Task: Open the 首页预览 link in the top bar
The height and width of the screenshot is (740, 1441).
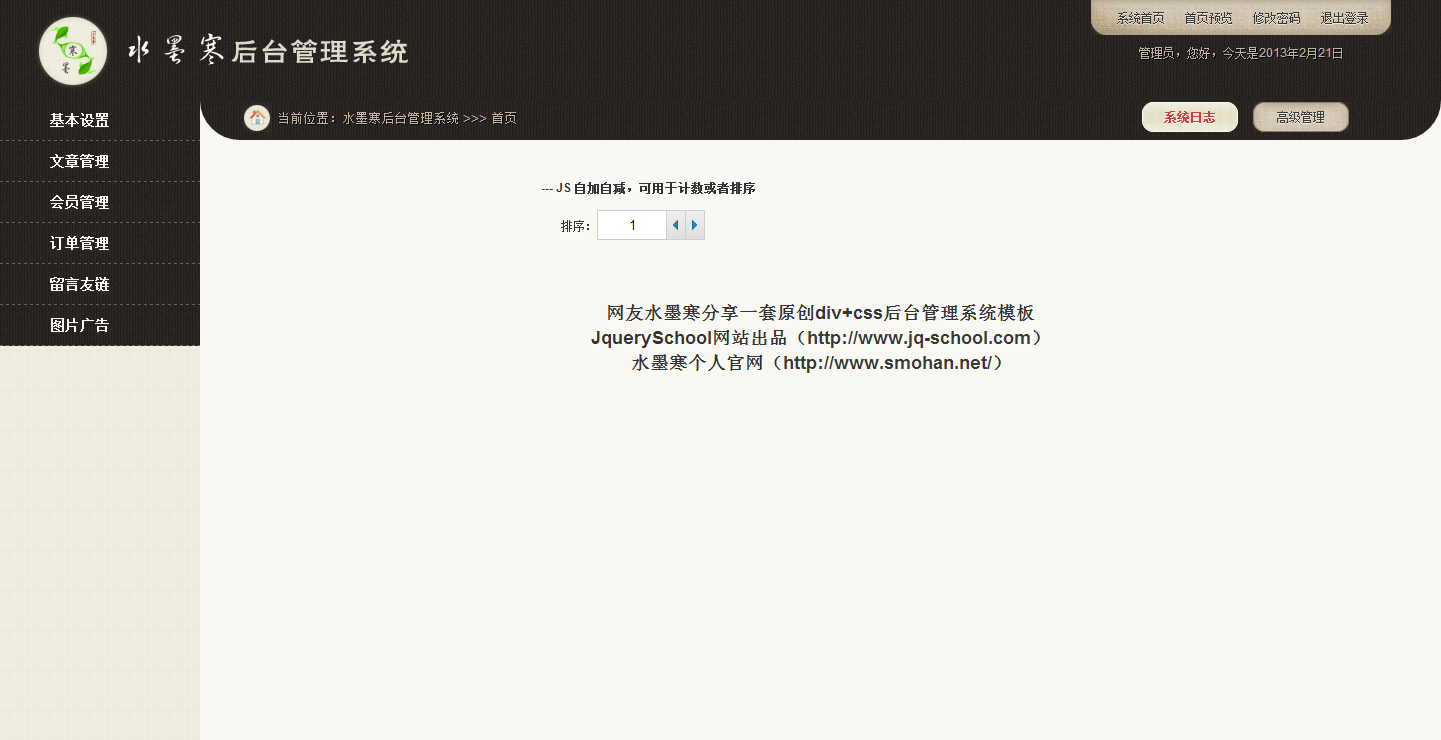Action: pyautogui.click(x=1208, y=18)
